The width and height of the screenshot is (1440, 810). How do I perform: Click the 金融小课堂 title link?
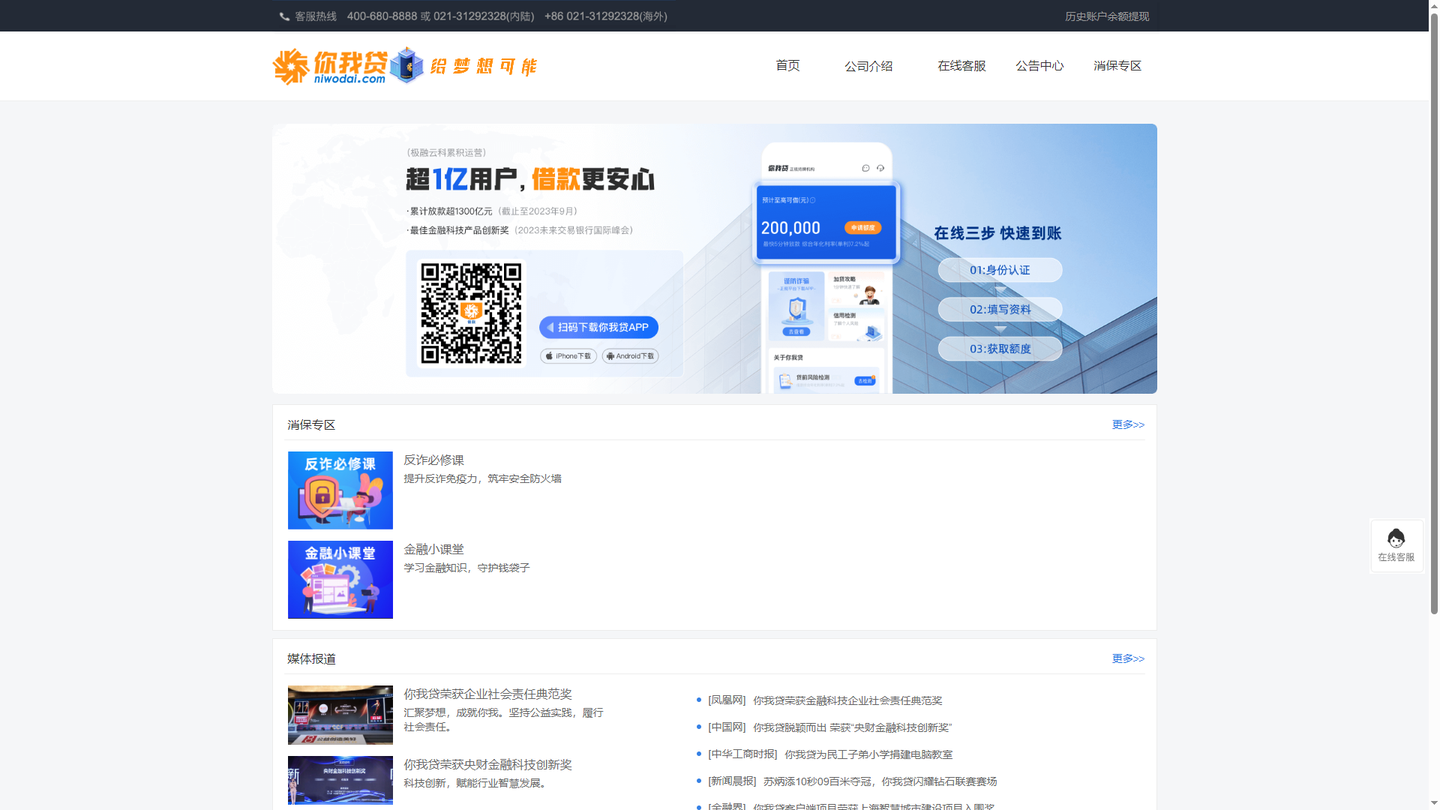coord(434,549)
